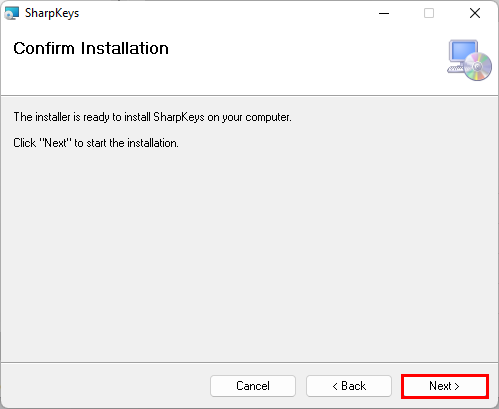Click the computer and disc installer icon
This screenshot has width=499, height=409.
click(469, 60)
